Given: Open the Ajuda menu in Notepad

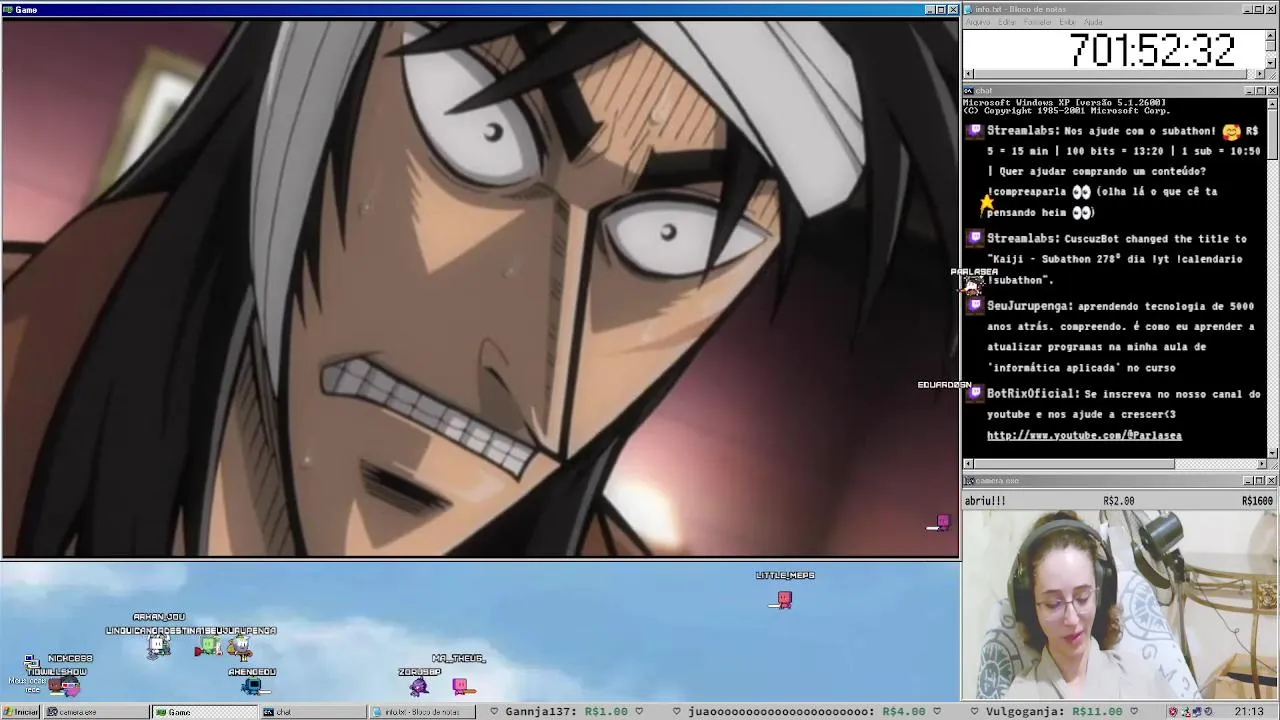Looking at the screenshot, I should pyautogui.click(x=1094, y=22).
